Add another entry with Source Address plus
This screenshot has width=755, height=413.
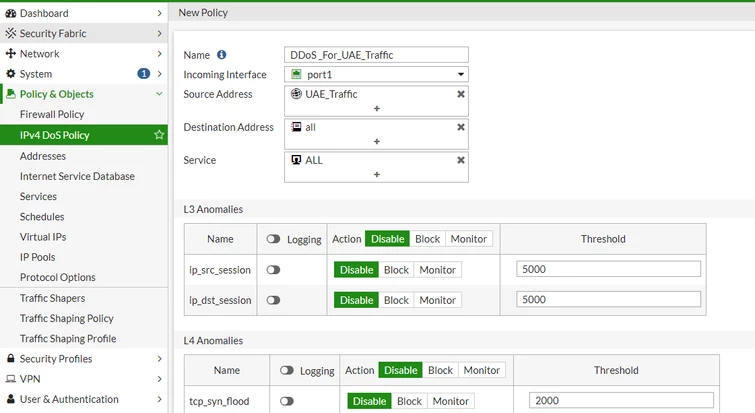pyautogui.click(x=377, y=108)
